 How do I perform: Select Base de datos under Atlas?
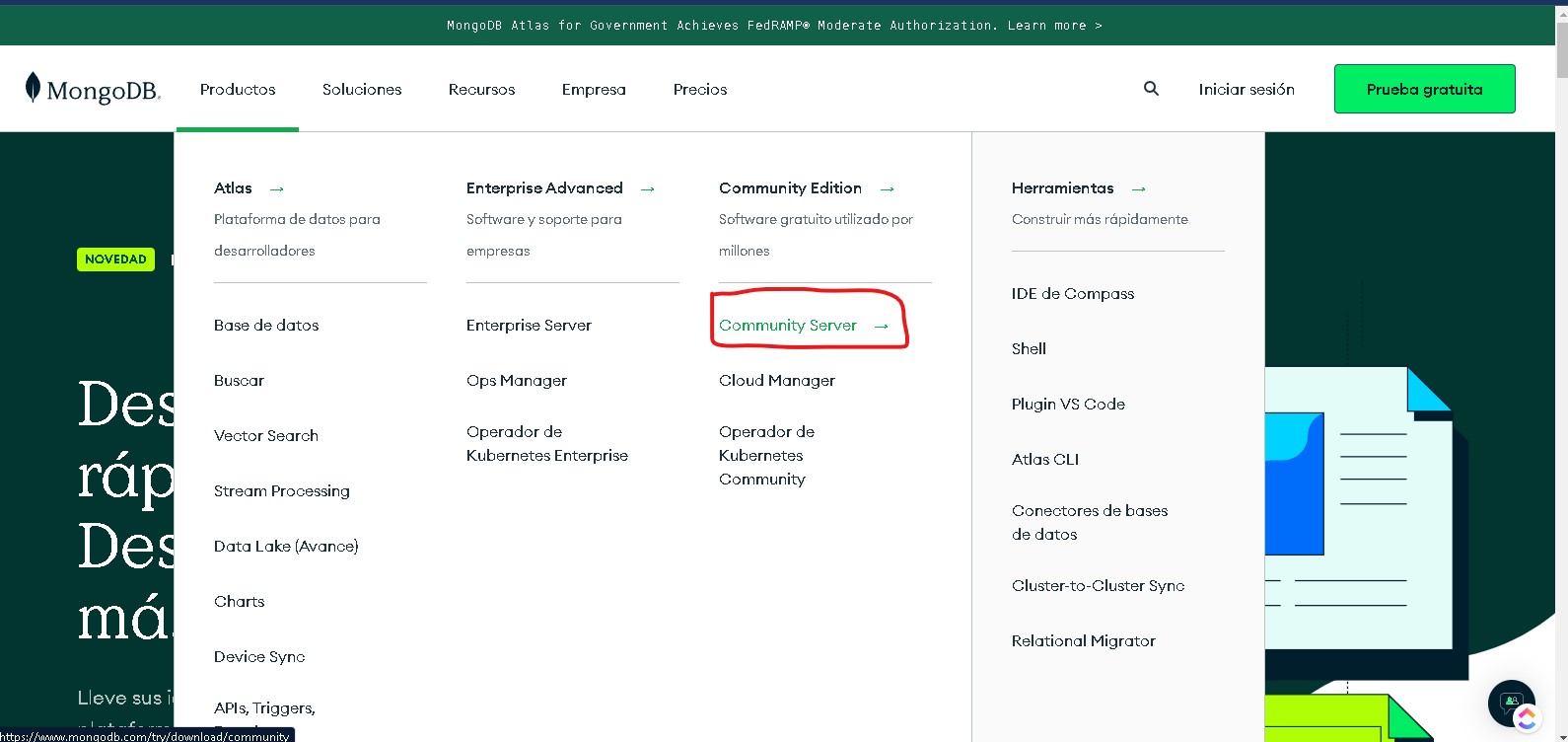(x=266, y=326)
